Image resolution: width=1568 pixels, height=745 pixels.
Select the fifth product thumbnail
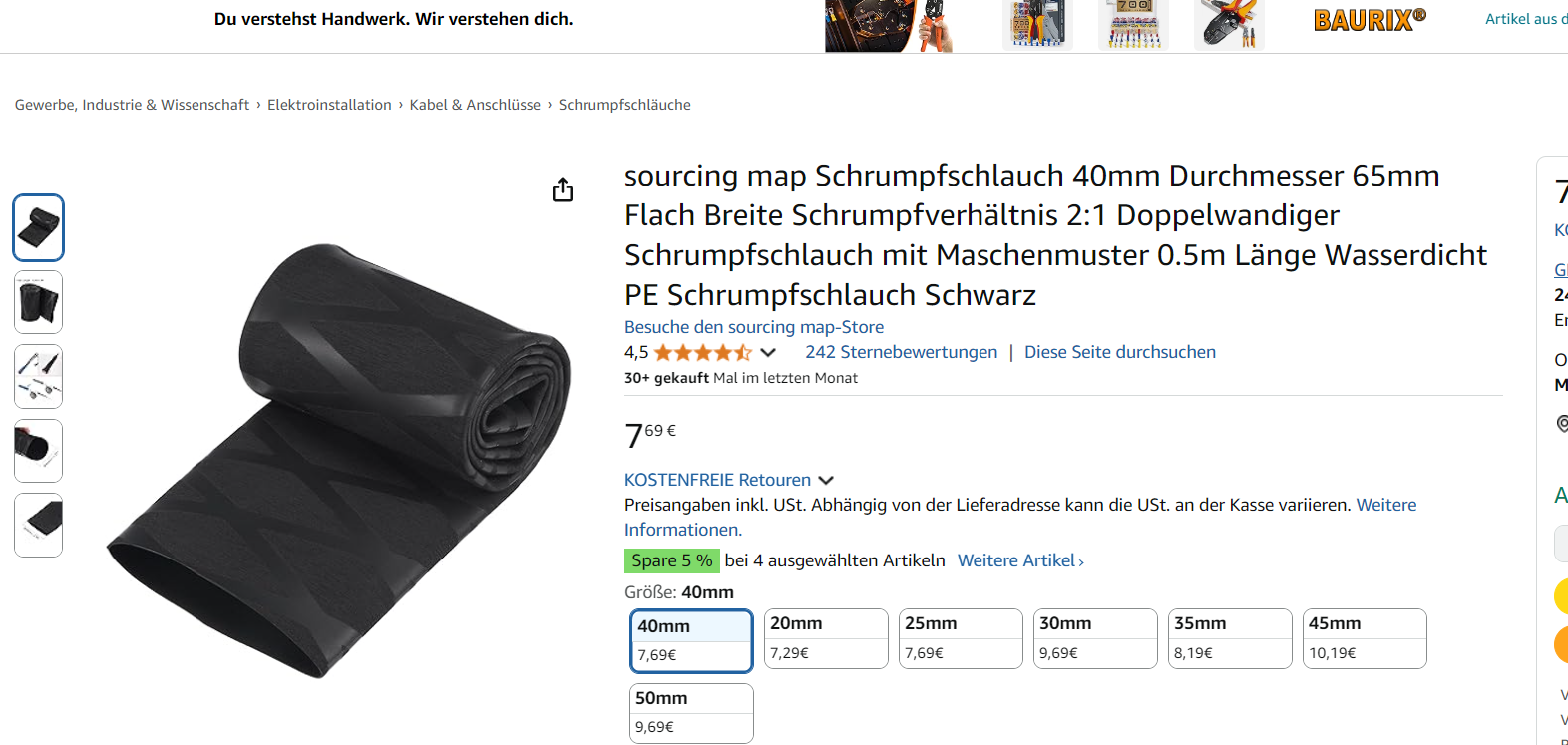click(39, 525)
